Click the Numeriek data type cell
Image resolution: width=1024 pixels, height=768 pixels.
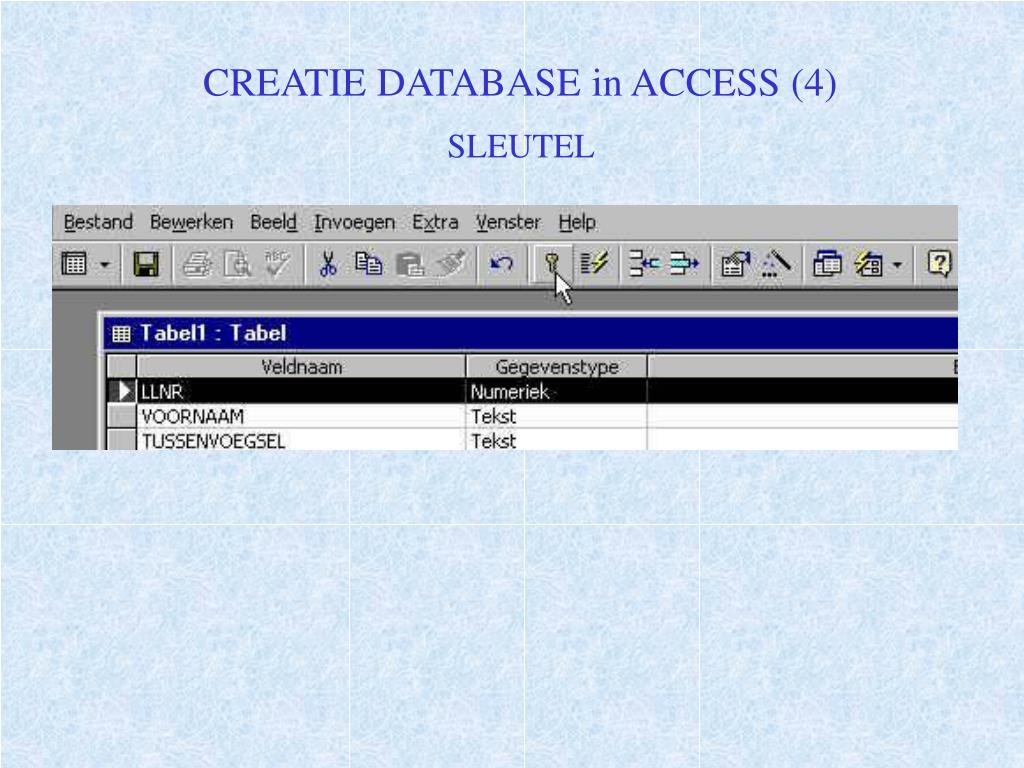[x=556, y=391]
